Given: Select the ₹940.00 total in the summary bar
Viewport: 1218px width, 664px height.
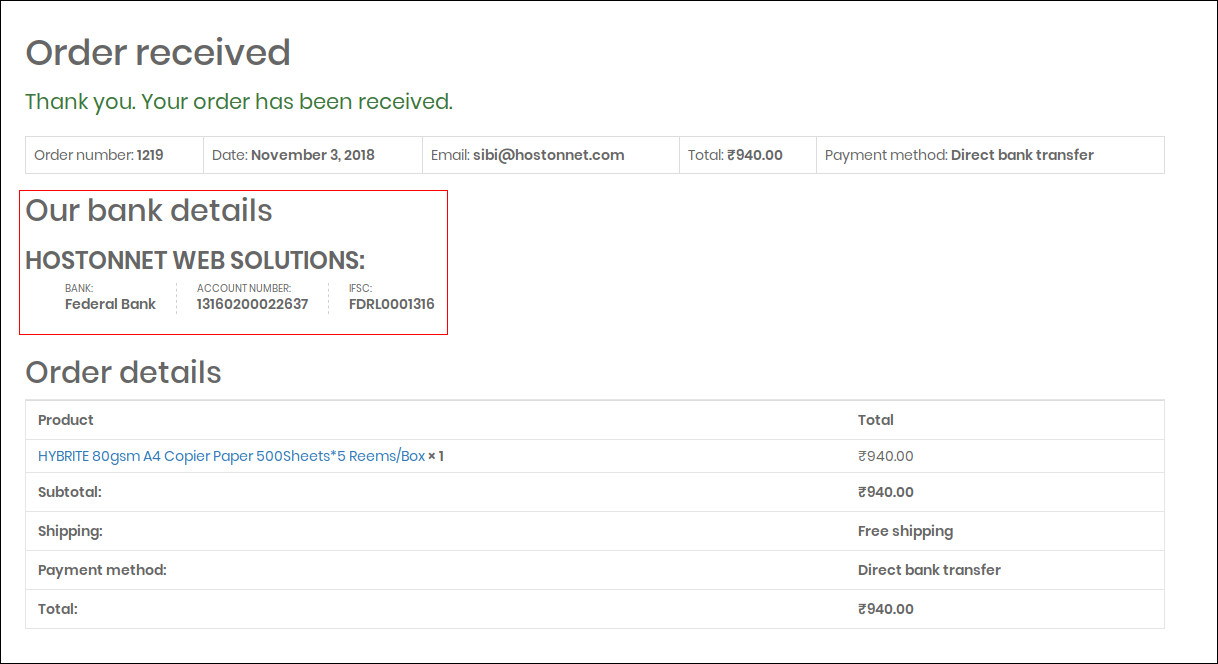Looking at the screenshot, I should (x=755, y=155).
